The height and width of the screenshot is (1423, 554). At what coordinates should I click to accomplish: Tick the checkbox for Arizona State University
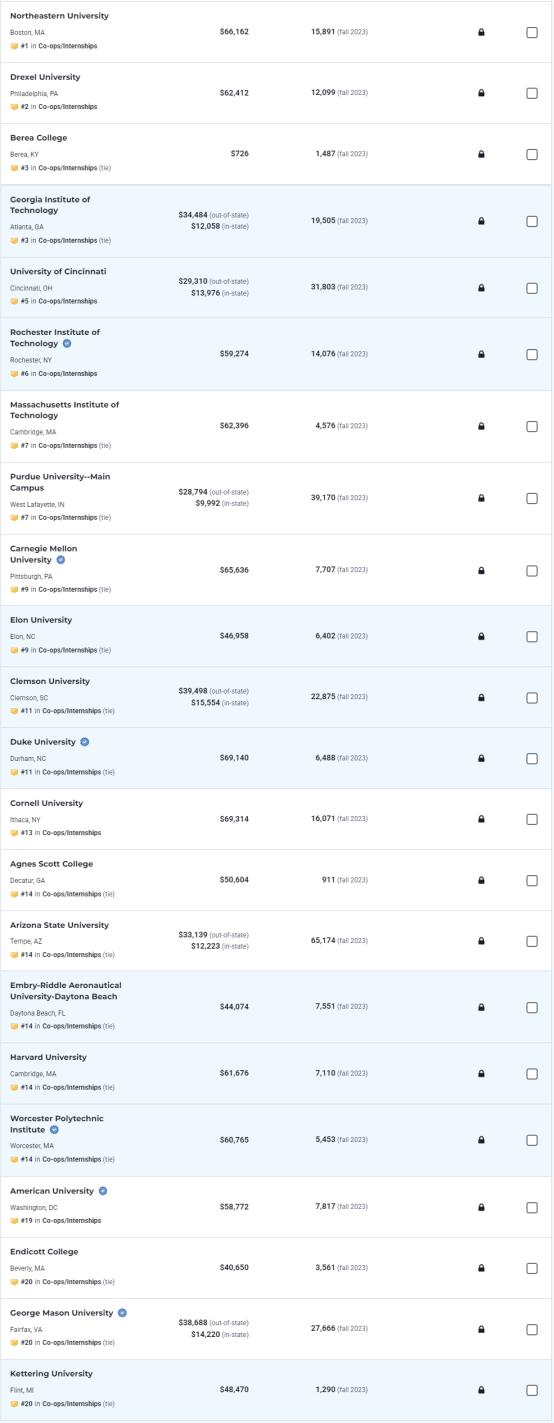(532, 941)
